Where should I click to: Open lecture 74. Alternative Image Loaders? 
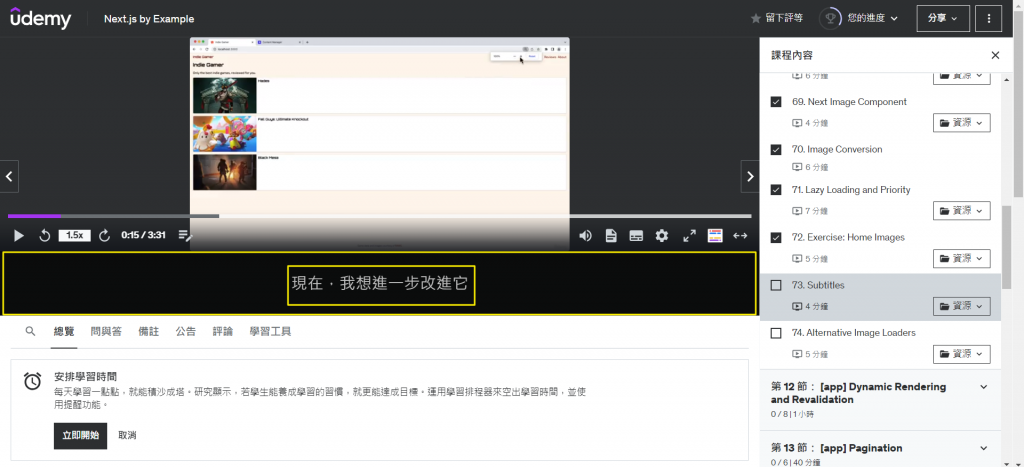coord(853,333)
